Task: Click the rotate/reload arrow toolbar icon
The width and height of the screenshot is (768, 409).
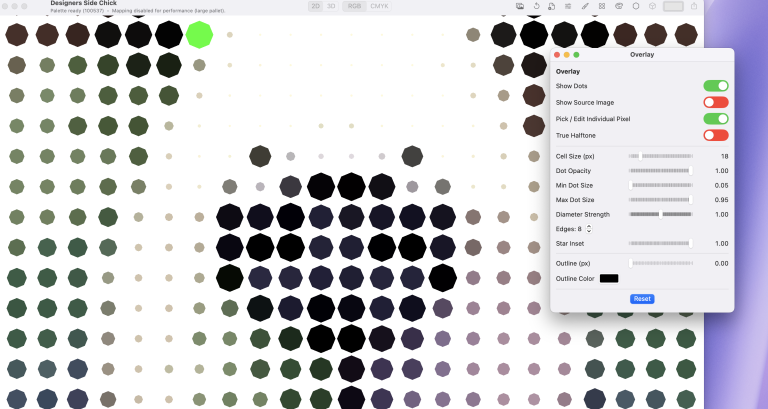Action: pyautogui.click(x=536, y=6)
